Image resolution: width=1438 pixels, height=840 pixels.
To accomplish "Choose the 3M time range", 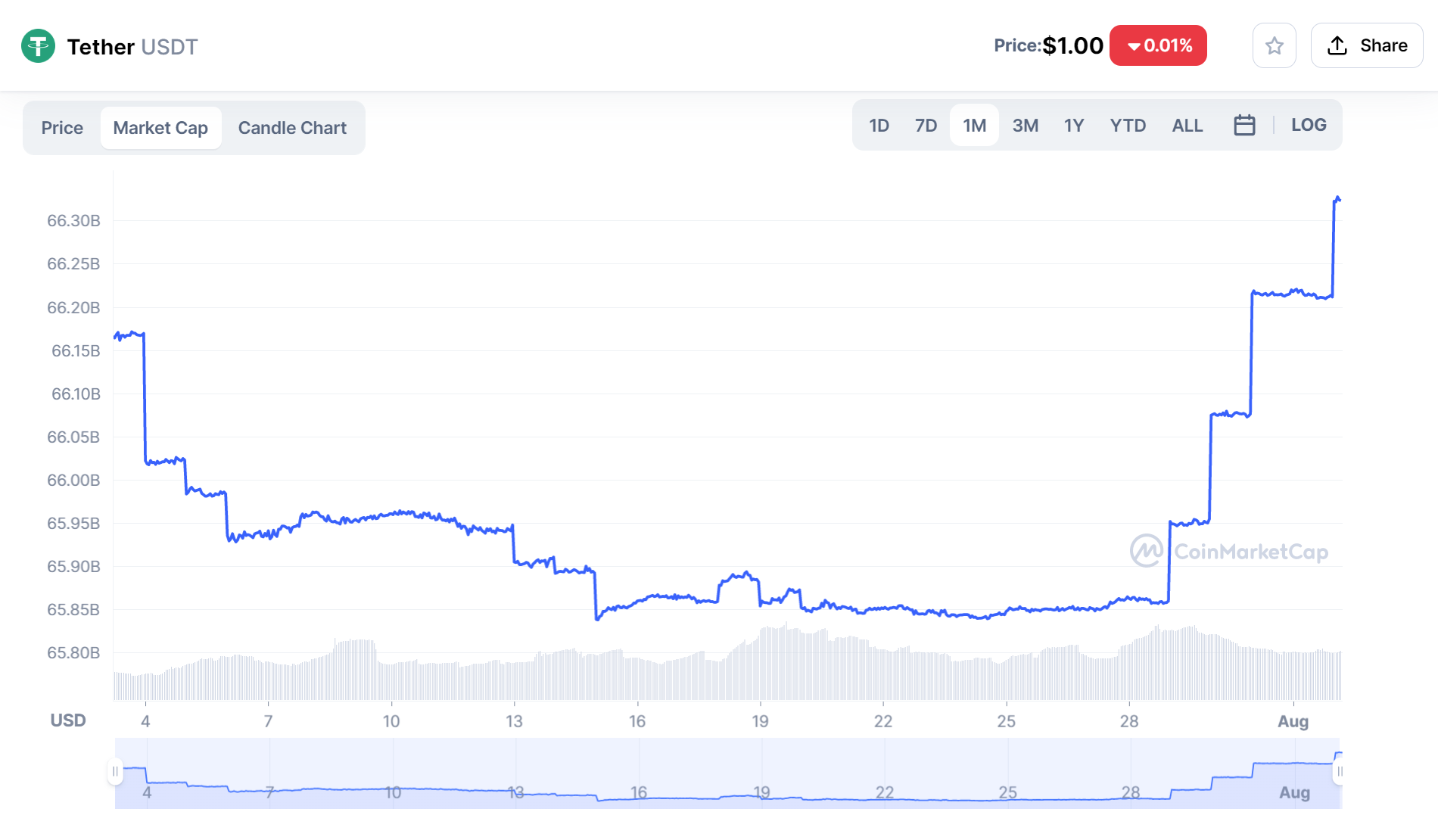I will 1026,126.
